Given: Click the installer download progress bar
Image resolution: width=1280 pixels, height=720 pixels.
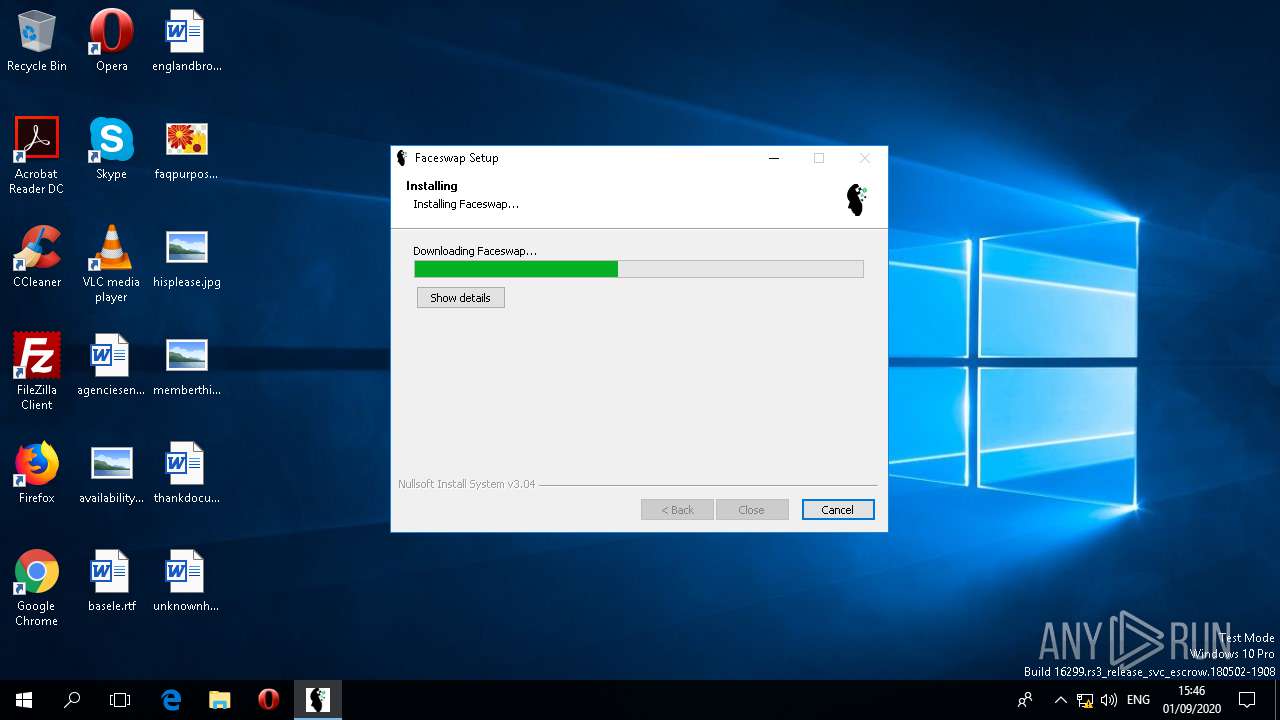Looking at the screenshot, I should coord(639,269).
